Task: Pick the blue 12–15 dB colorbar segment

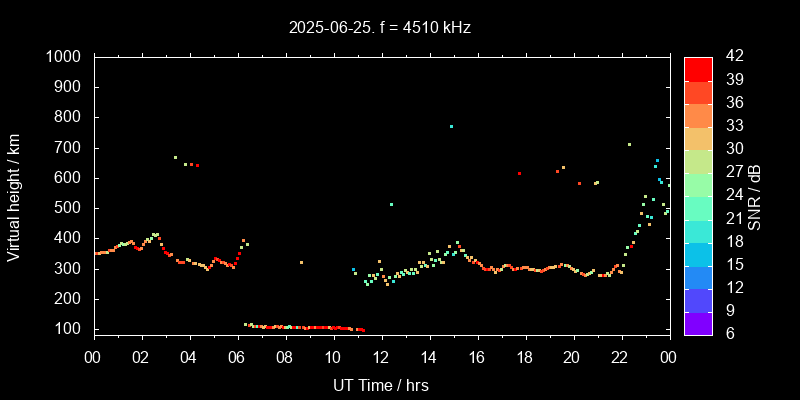Action: 698,277
